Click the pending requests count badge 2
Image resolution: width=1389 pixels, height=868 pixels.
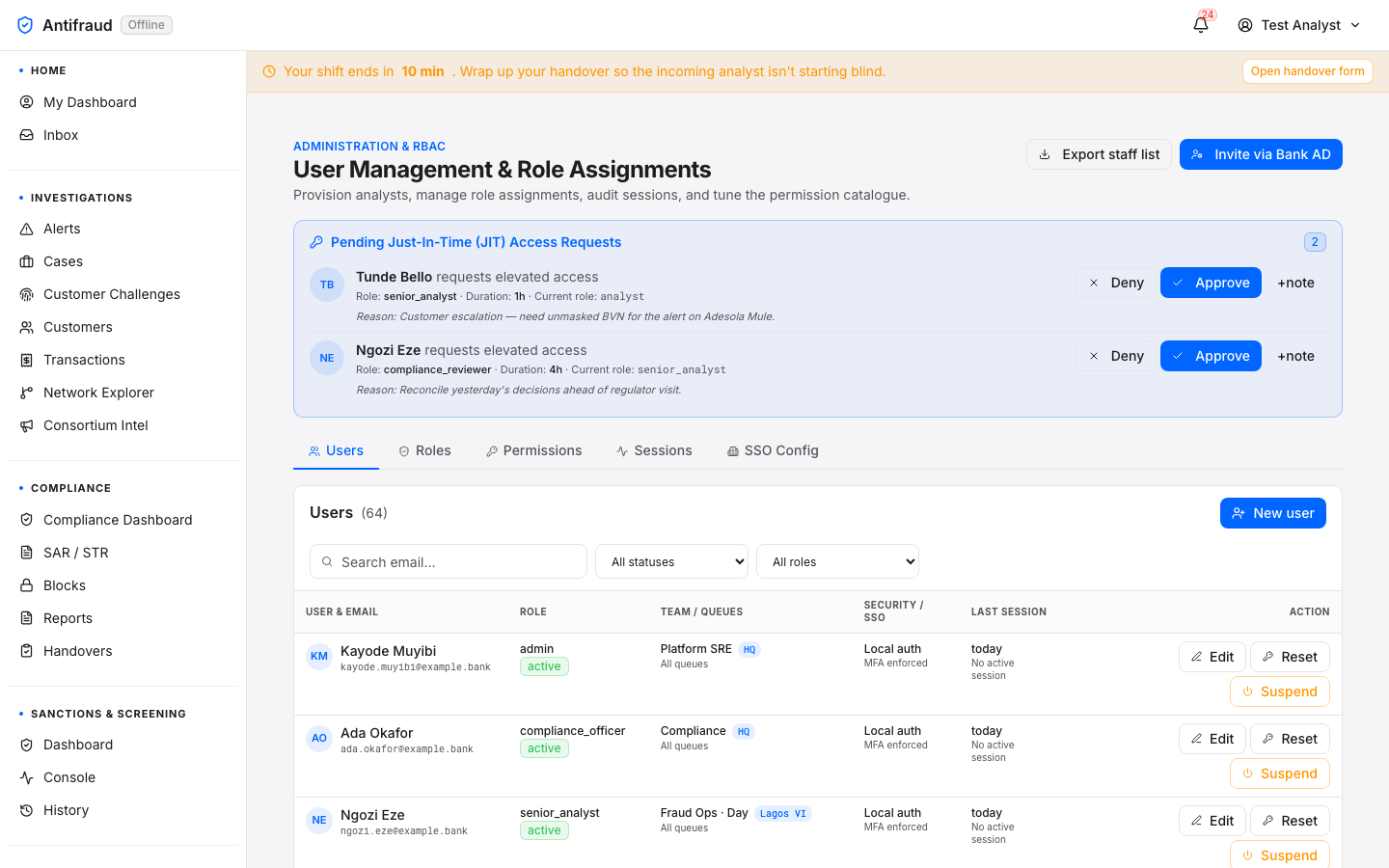point(1315,242)
